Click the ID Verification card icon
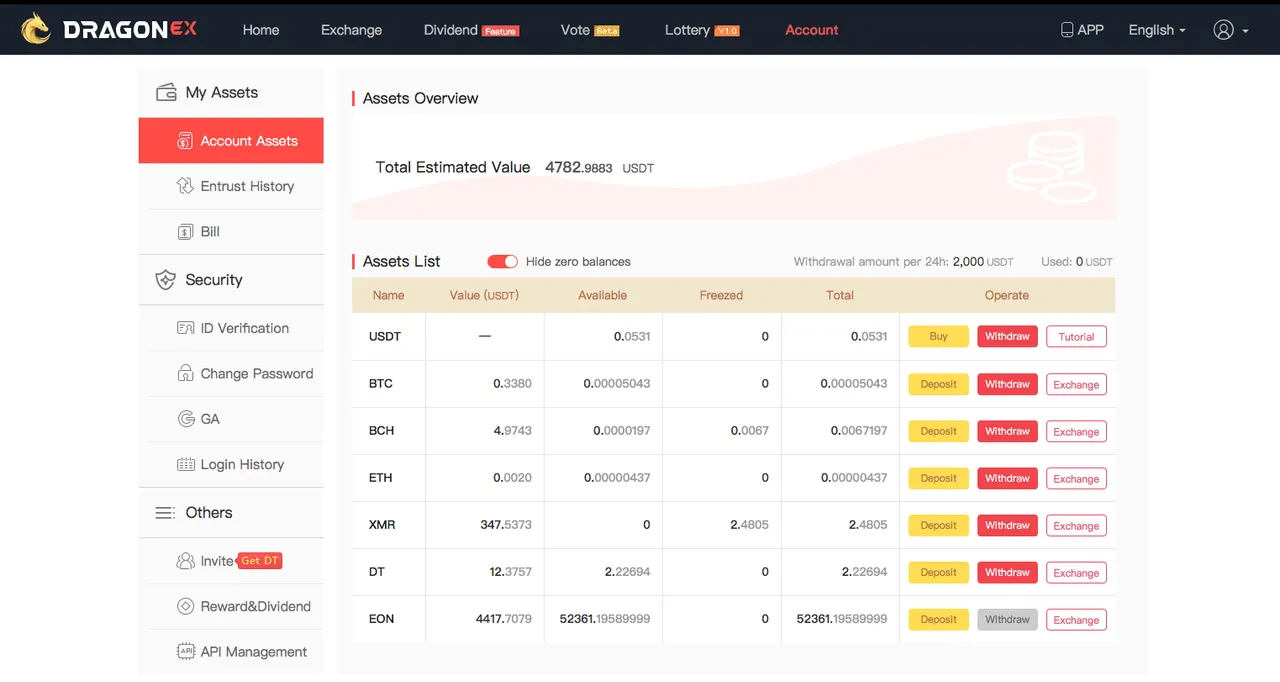This screenshot has height=682, width=1280. point(185,328)
